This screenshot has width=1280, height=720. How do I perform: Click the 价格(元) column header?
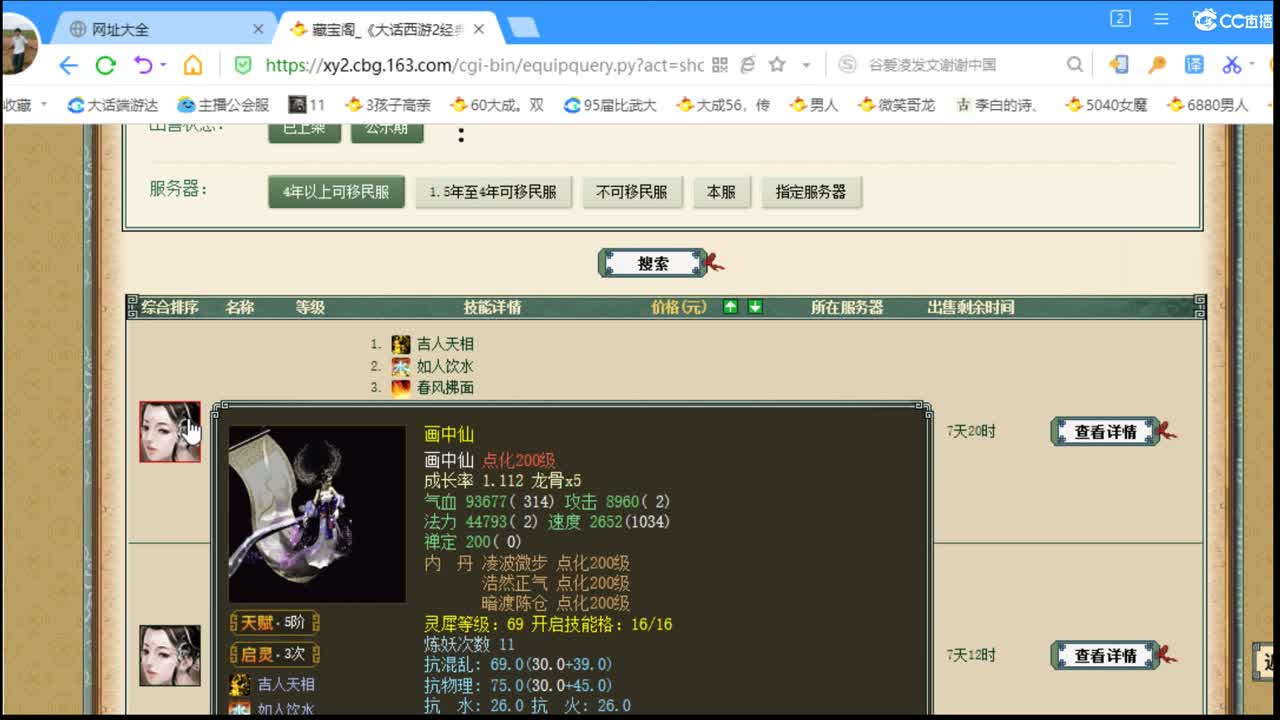pyautogui.click(x=679, y=307)
